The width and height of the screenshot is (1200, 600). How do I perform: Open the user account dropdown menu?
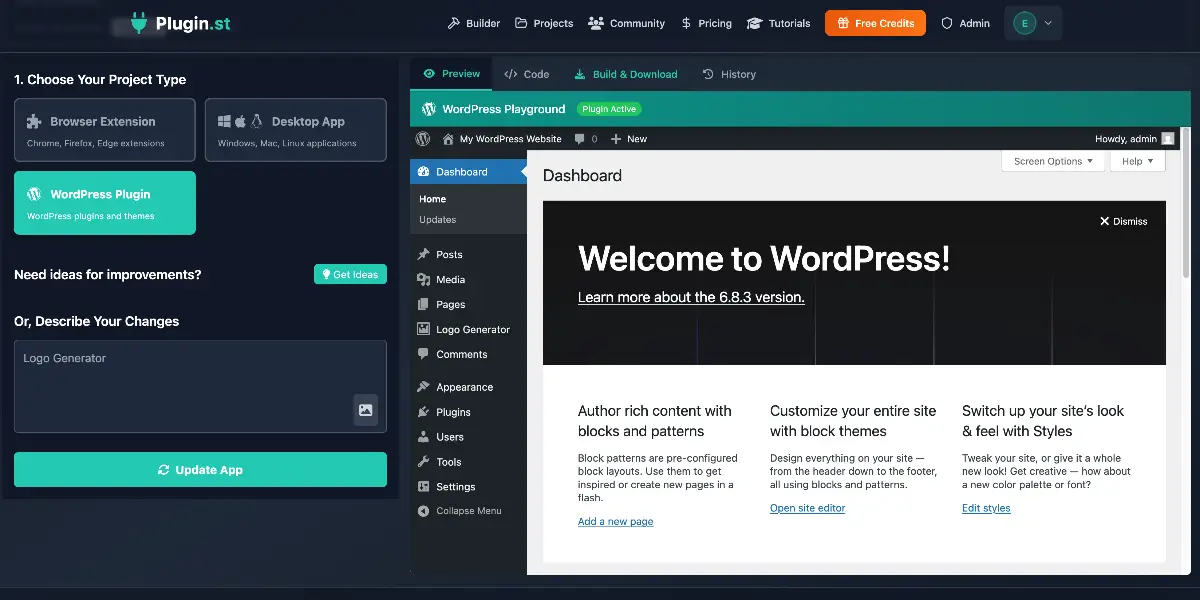click(1033, 23)
